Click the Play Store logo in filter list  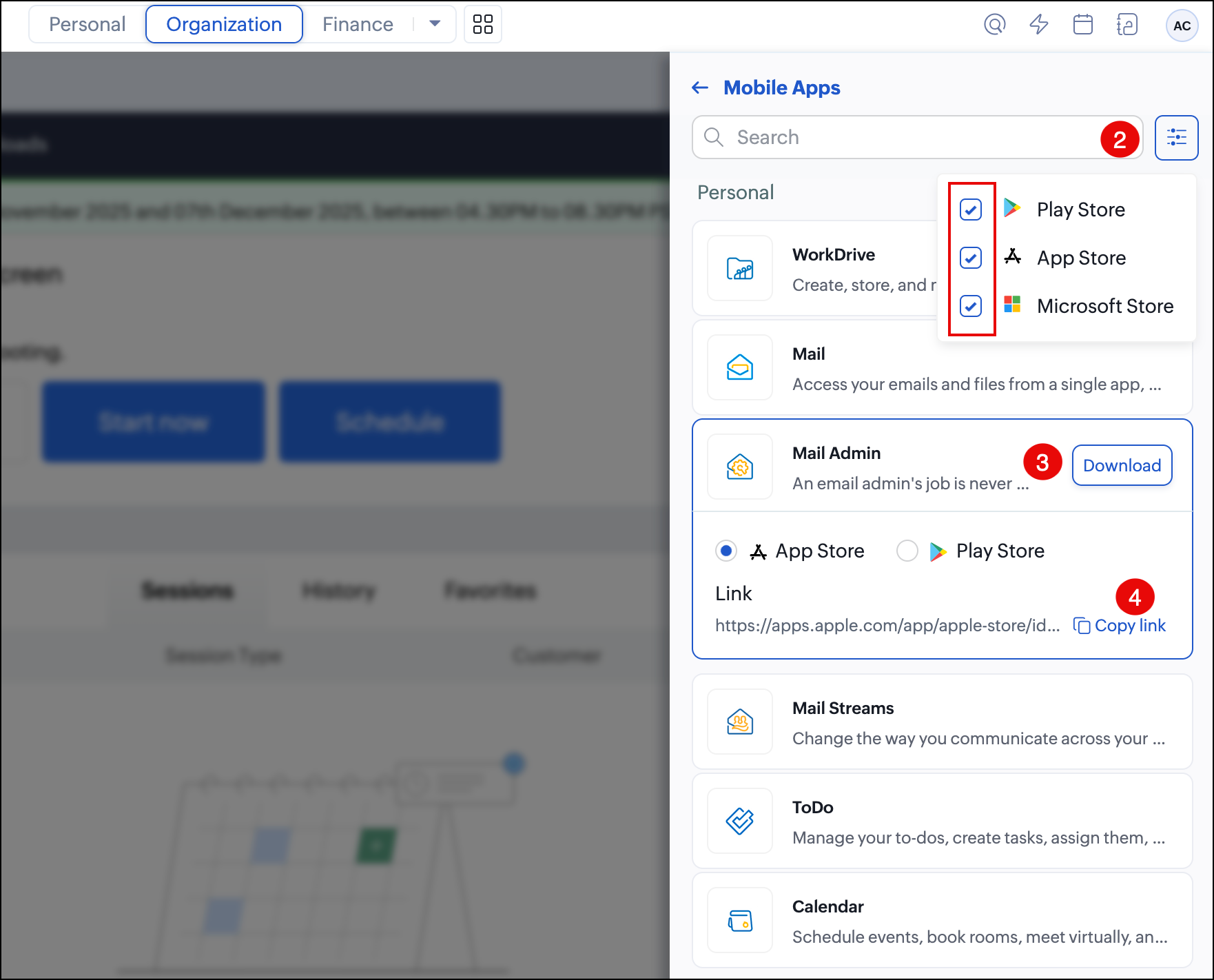(1012, 207)
